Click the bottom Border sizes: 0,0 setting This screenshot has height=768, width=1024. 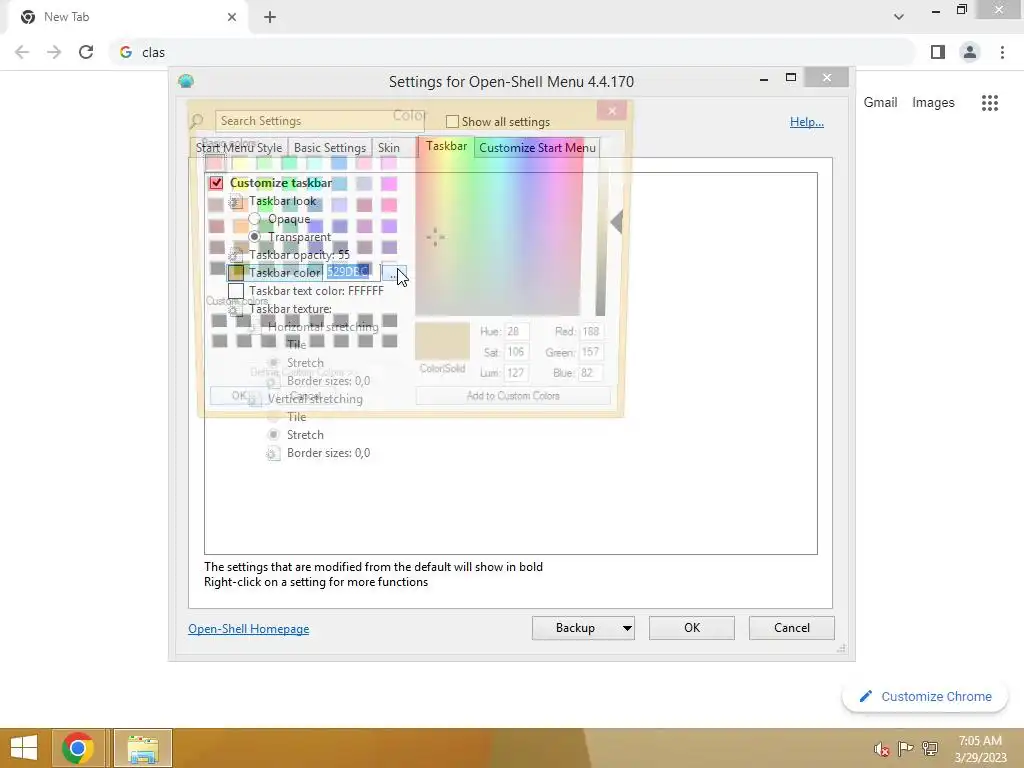pos(328,453)
